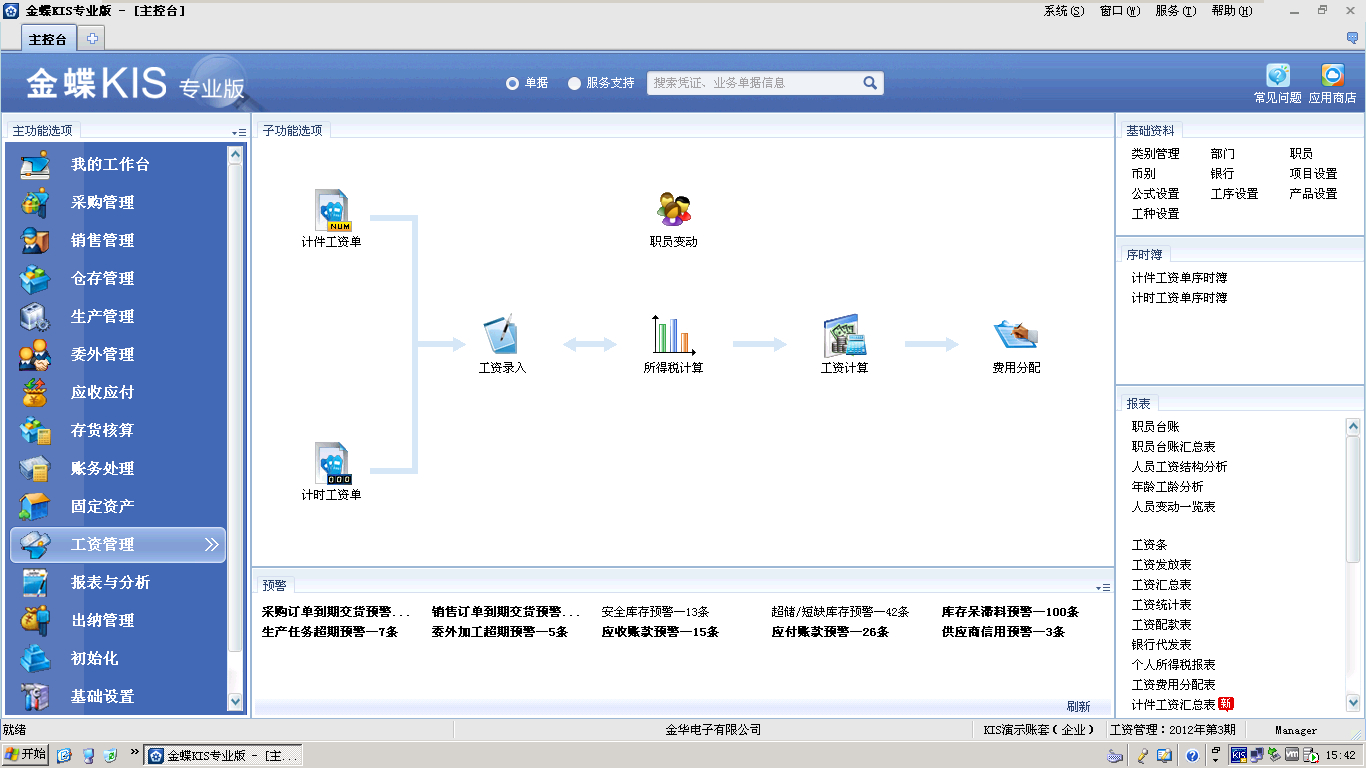Click the Windows 开始 button
This screenshot has width=1366, height=768.
point(26,754)
